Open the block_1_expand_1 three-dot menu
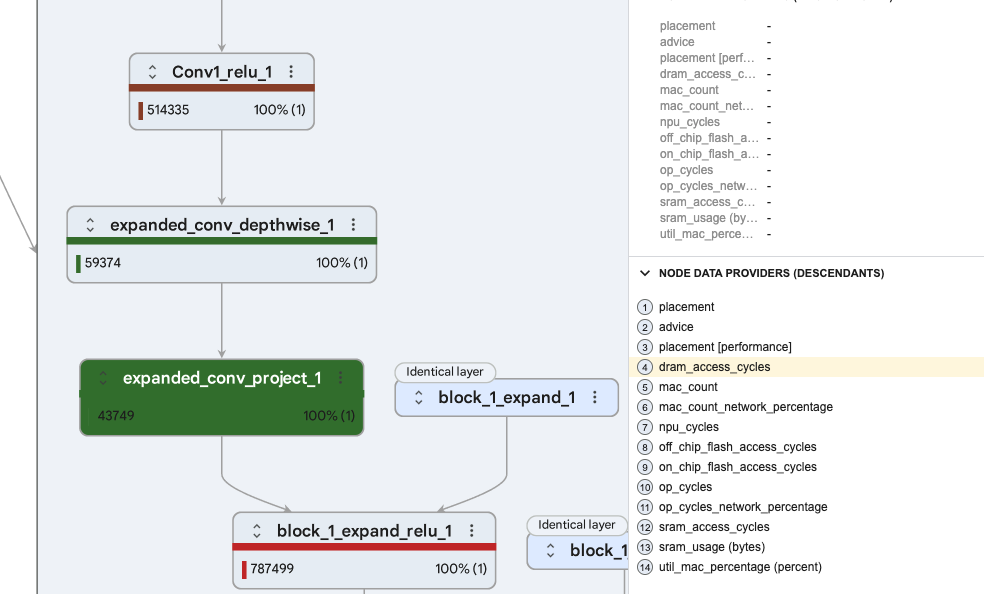Image resolution: width=984 pixels, height=594 pixels. [595, 397]
